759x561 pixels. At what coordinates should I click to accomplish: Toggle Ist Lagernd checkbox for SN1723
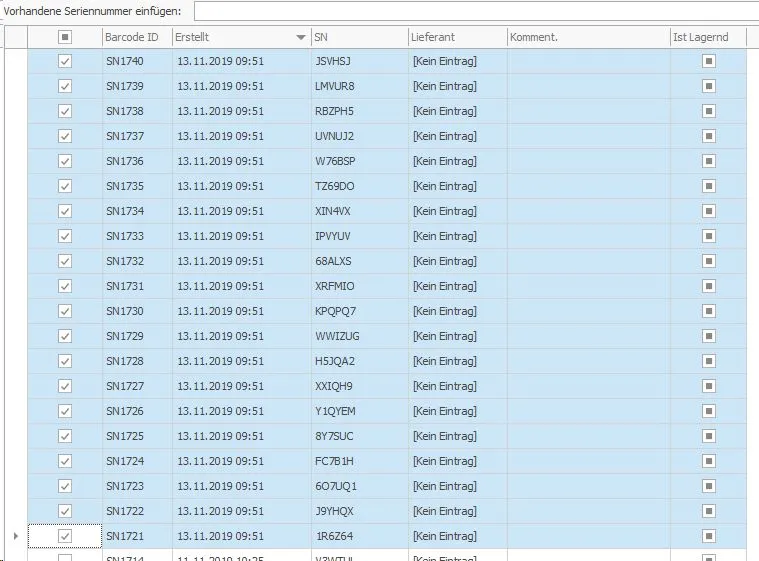point(709,486)
